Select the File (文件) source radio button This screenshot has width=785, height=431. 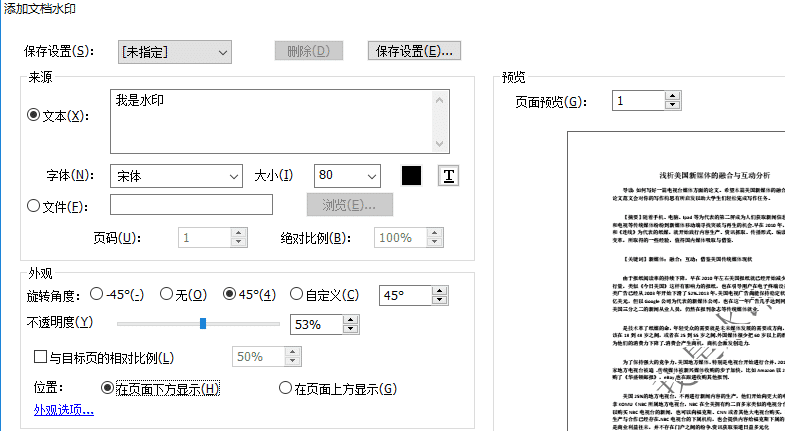(x=33, y=205)
